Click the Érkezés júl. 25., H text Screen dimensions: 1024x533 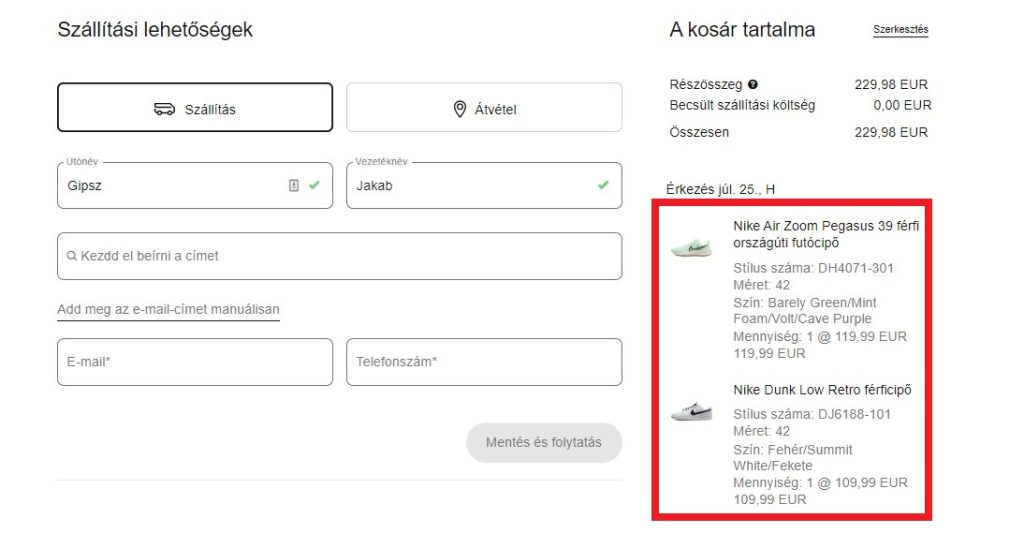tap(720, 189)
